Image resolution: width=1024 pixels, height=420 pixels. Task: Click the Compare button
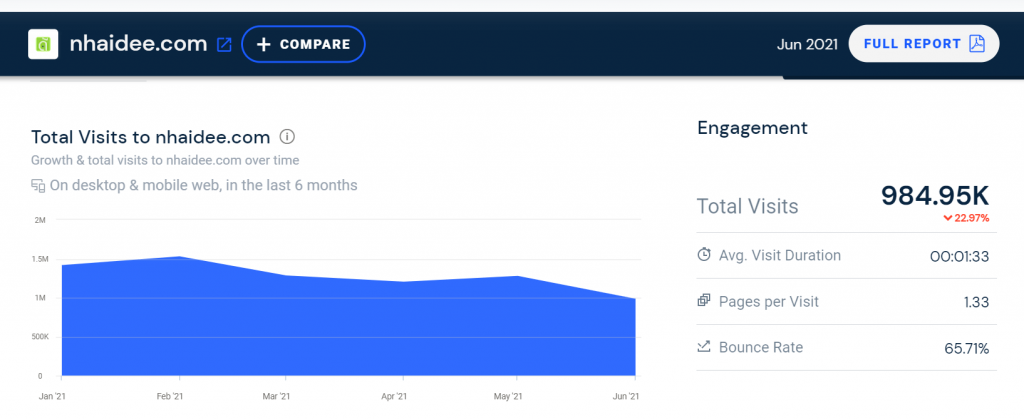point(303,44)
